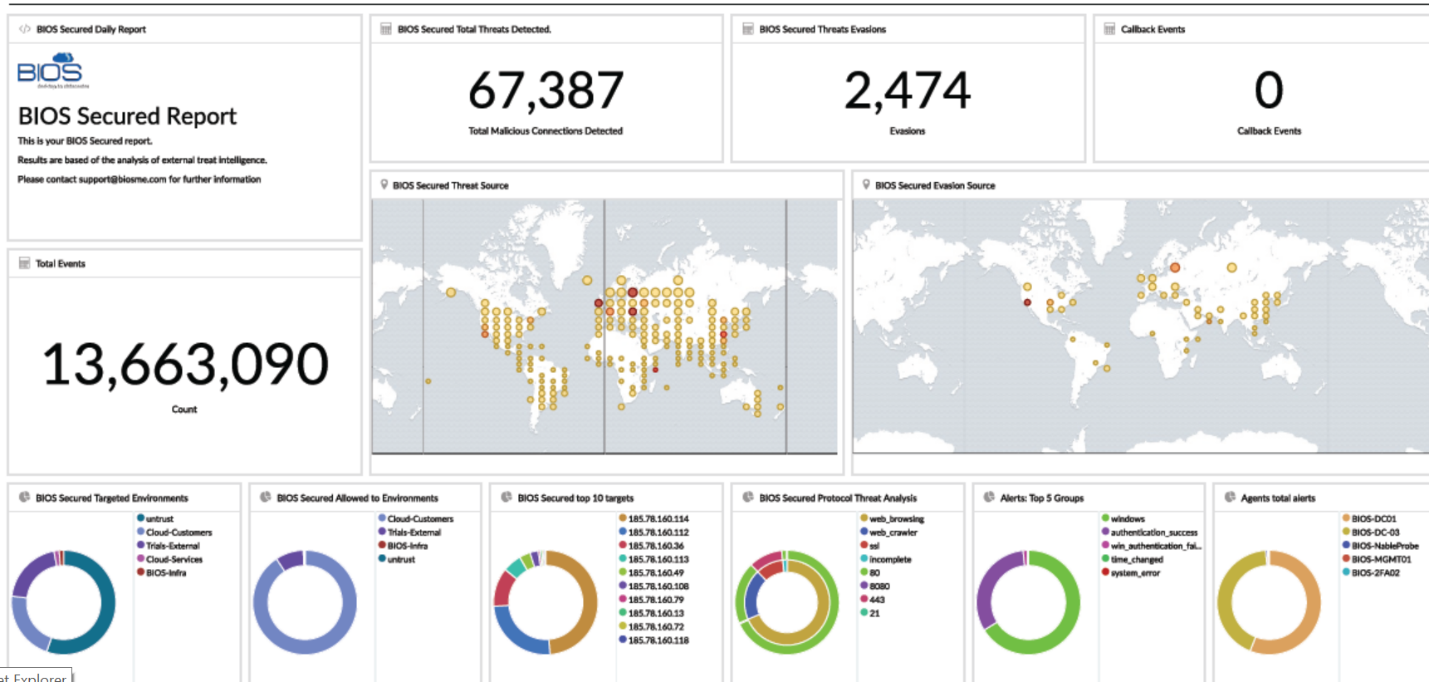Viewport: 1429px width, 682px height.
Task: Click the code icon beside BIOS Secured Daily Report
Action: click(25, 29)
